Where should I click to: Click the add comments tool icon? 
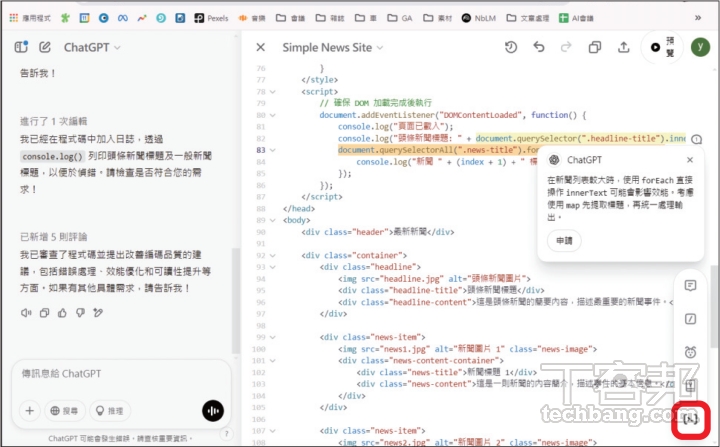[x=690, y=318]
